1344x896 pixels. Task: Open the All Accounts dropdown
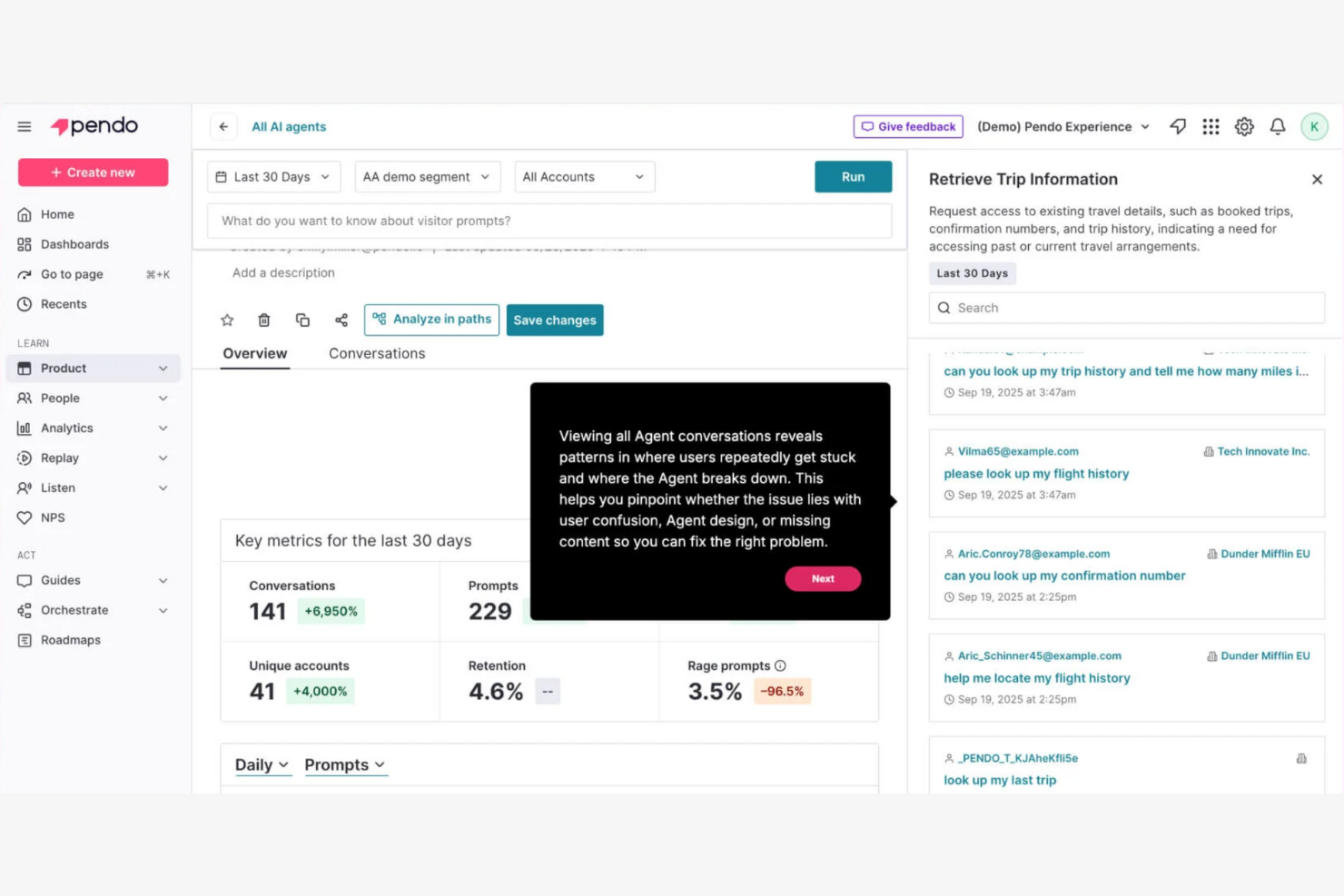(x=585, y=177)
